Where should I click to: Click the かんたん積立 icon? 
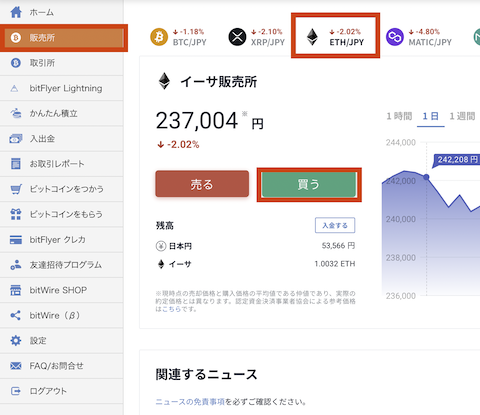[x=16, y=113]
